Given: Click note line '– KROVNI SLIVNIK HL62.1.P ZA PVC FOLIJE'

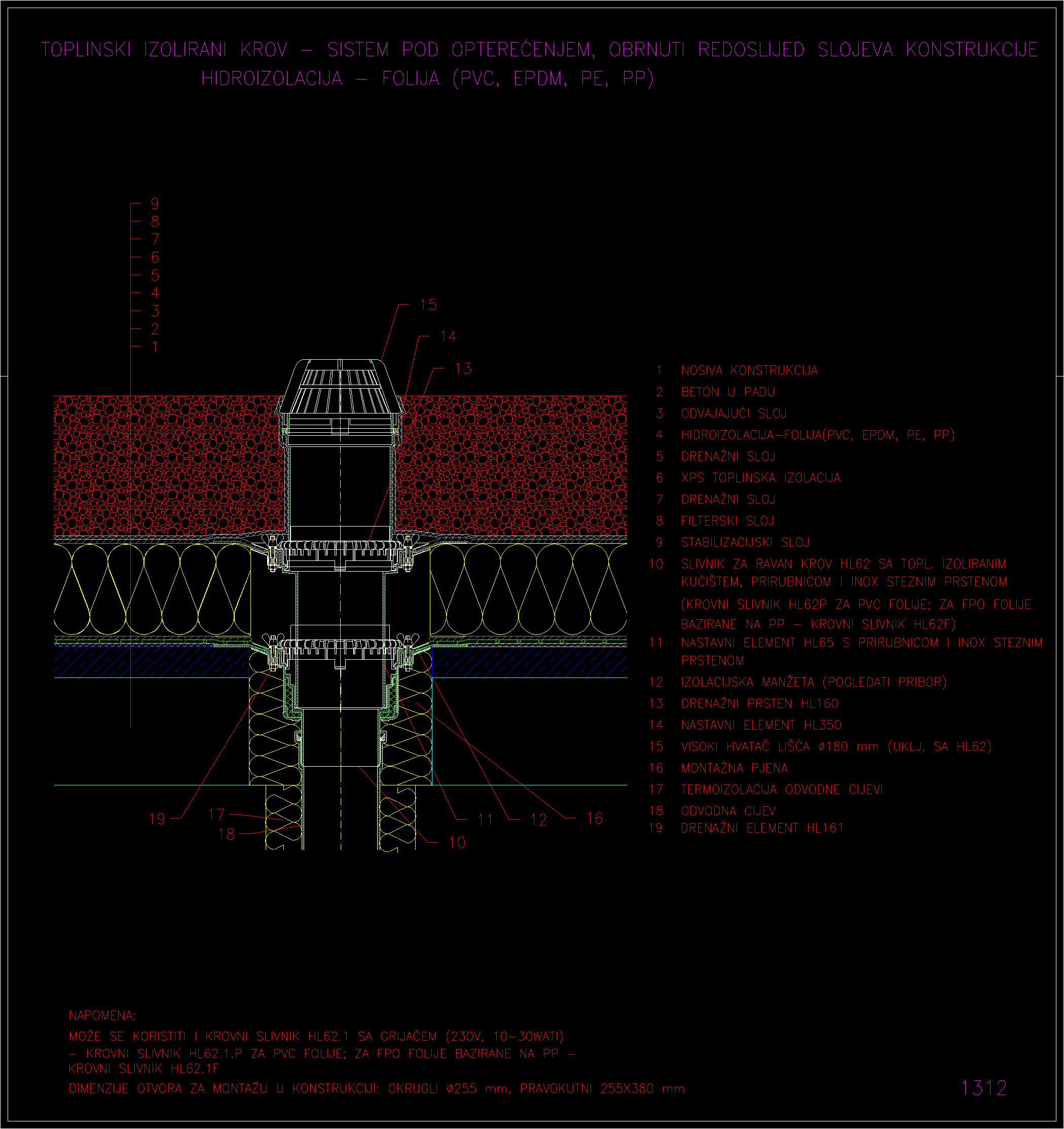Looking at the screenshot, I should coord(321,1054).
